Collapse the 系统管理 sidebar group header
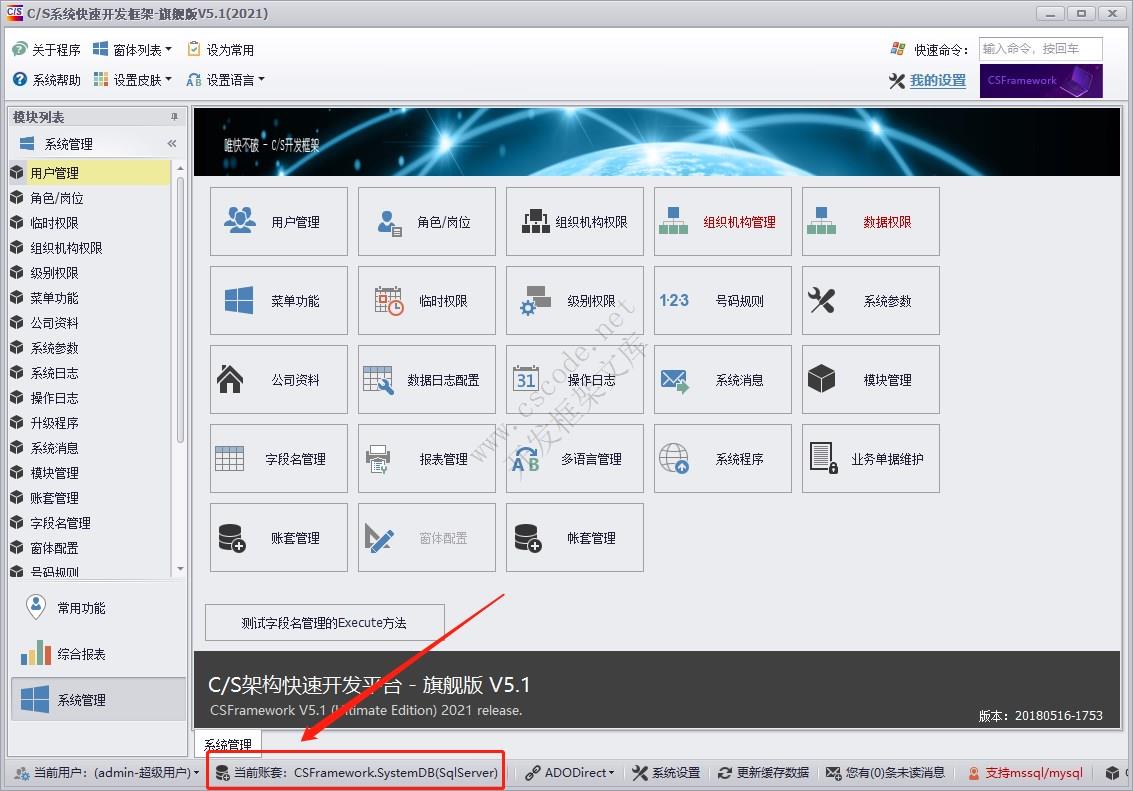The width and height of the screenshot is (1133, 791). point(171,144)
